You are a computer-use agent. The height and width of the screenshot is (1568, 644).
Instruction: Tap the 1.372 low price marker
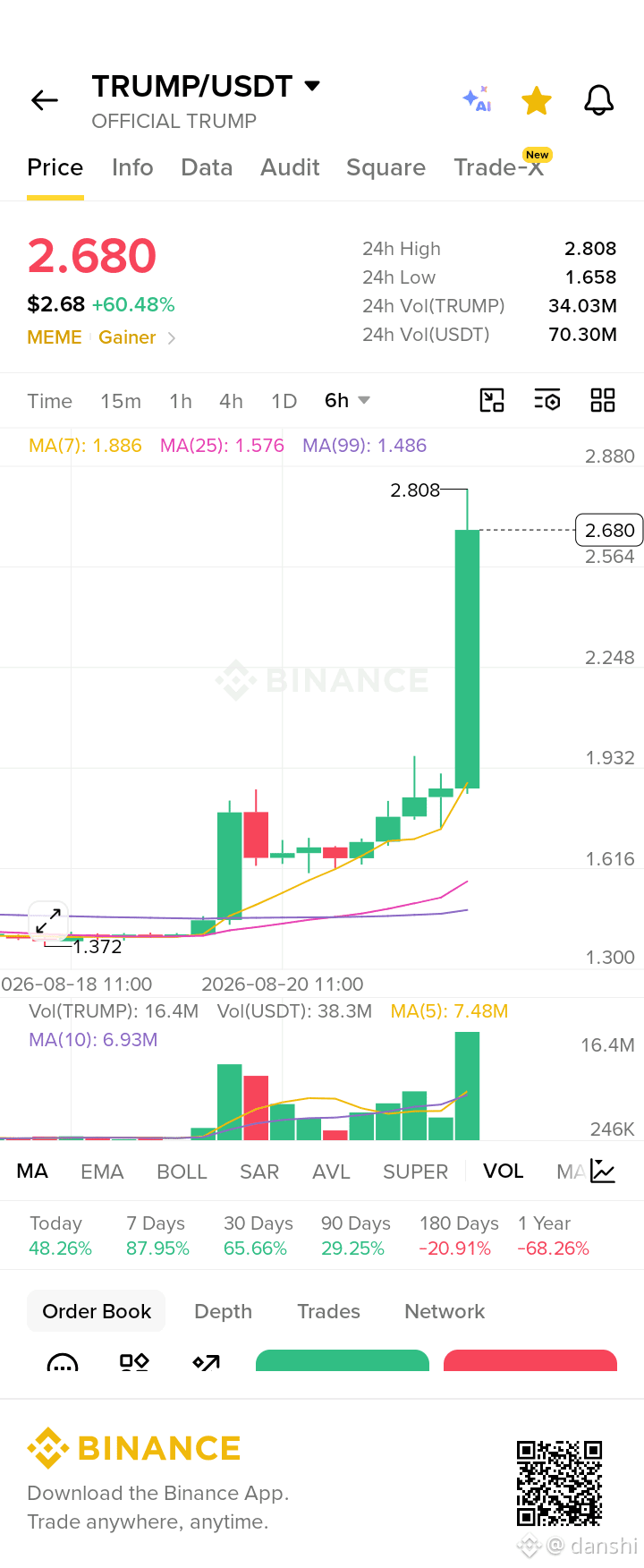click(97, 947)
